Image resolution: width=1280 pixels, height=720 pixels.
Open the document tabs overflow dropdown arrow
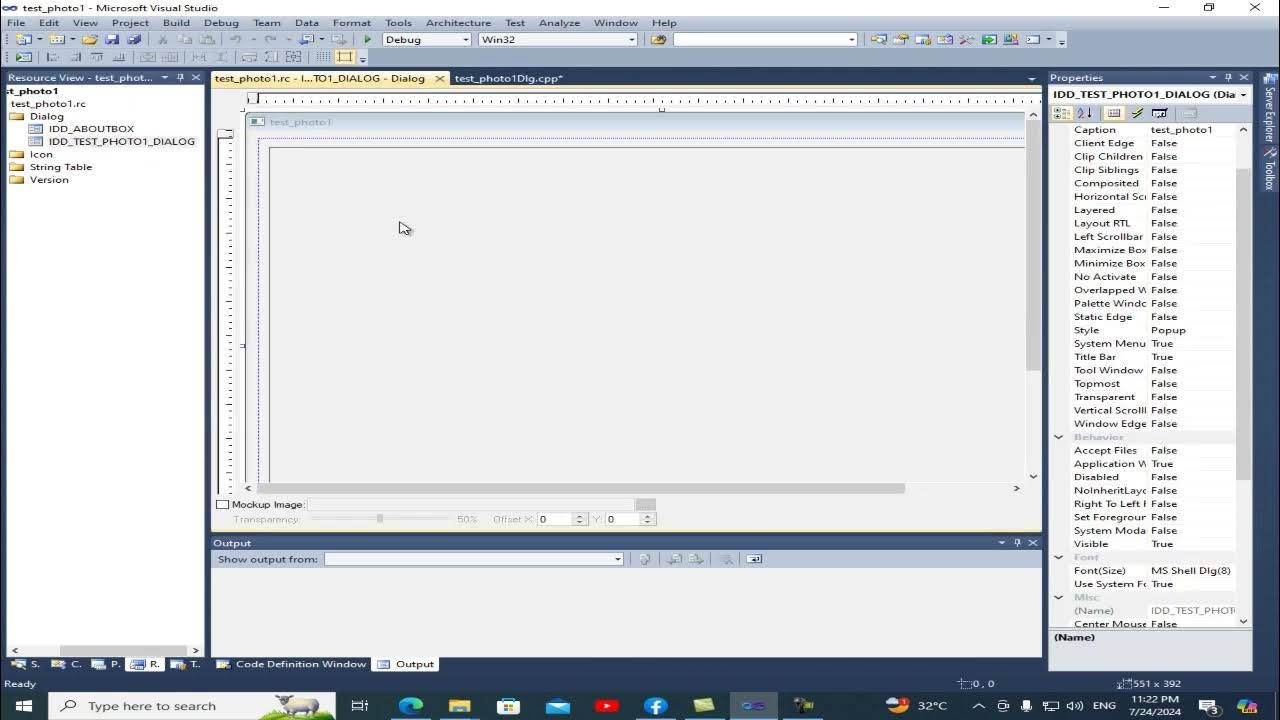[x=1032, y=79]
